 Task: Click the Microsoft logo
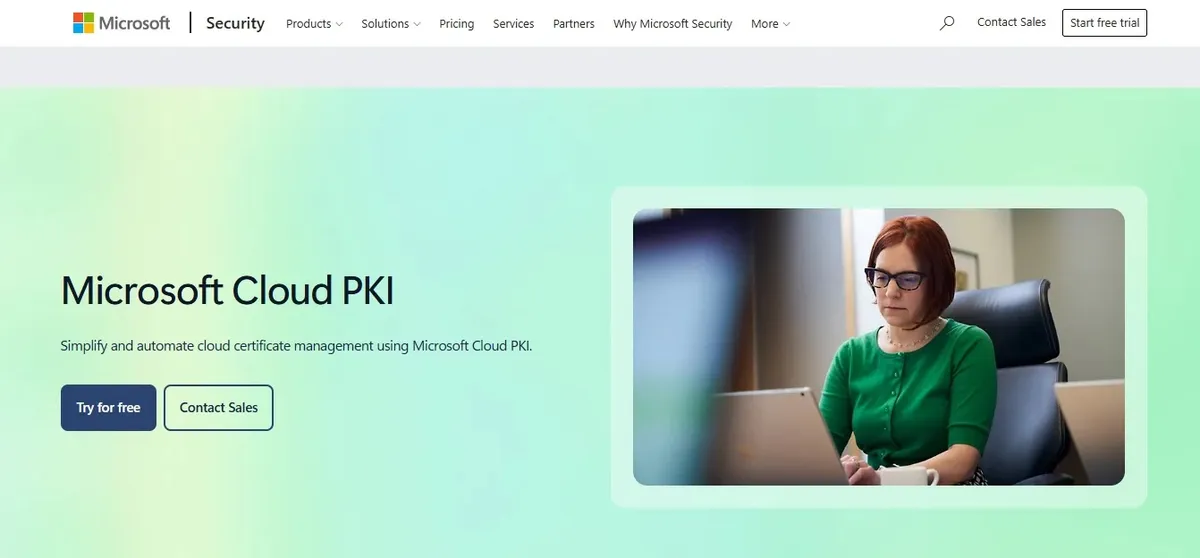pos(122,23)
